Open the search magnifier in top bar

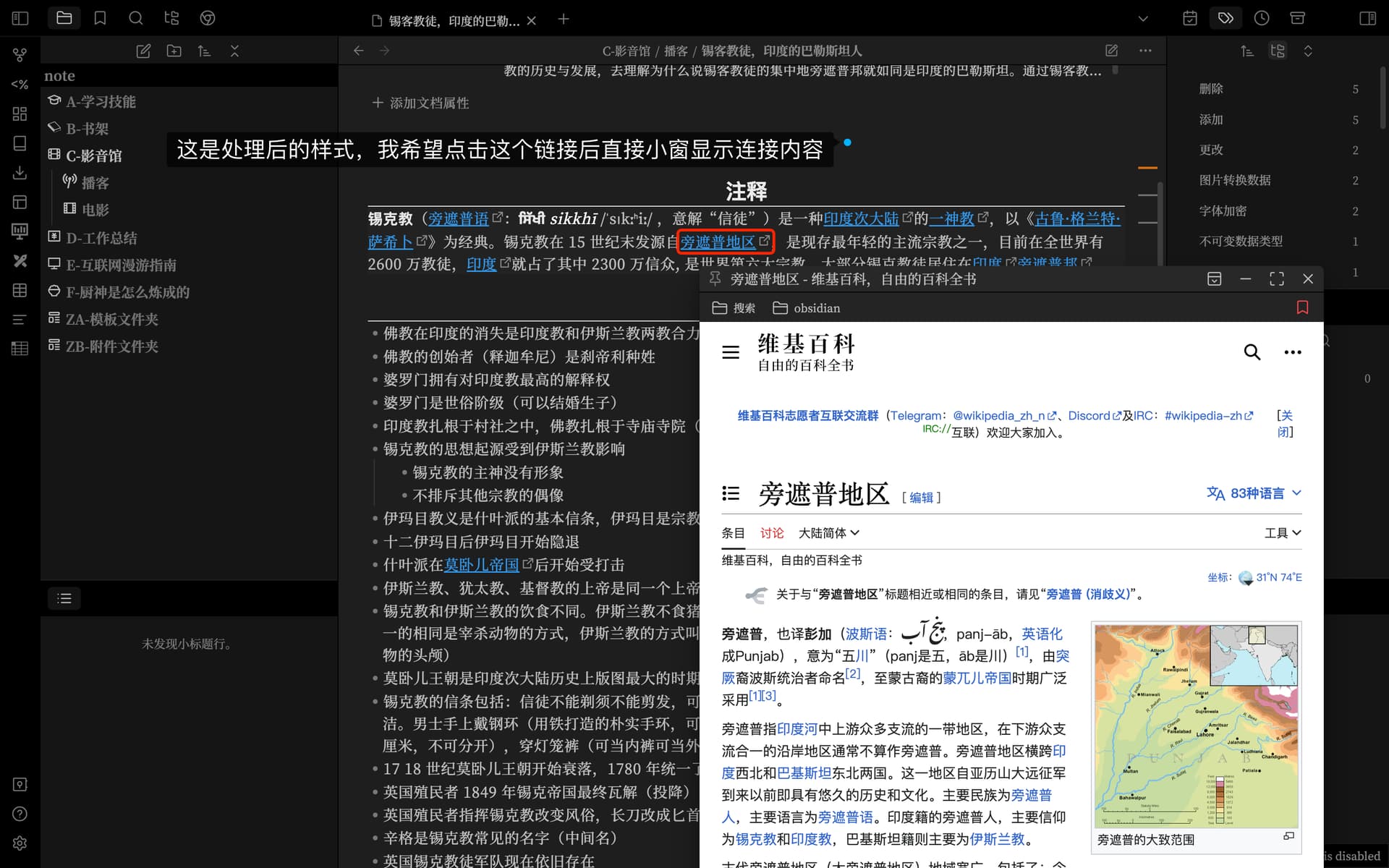(135, 18)
